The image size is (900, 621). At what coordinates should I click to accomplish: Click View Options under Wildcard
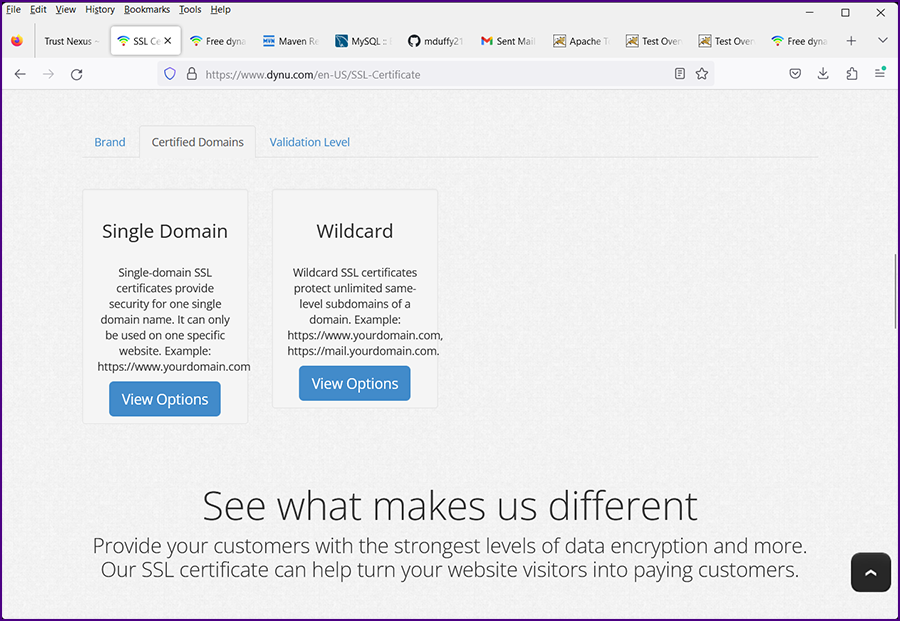click(354, 384)
